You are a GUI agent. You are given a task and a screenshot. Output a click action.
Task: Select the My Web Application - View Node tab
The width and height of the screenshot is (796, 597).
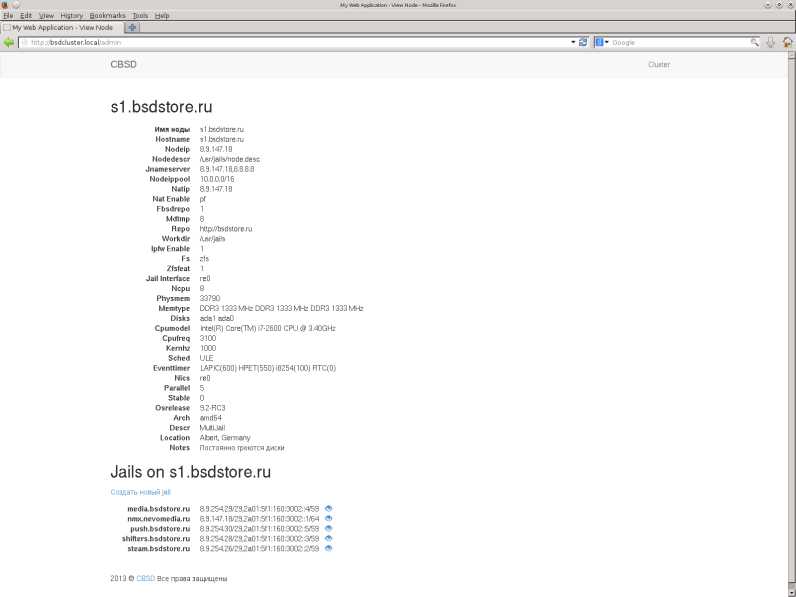62,27
